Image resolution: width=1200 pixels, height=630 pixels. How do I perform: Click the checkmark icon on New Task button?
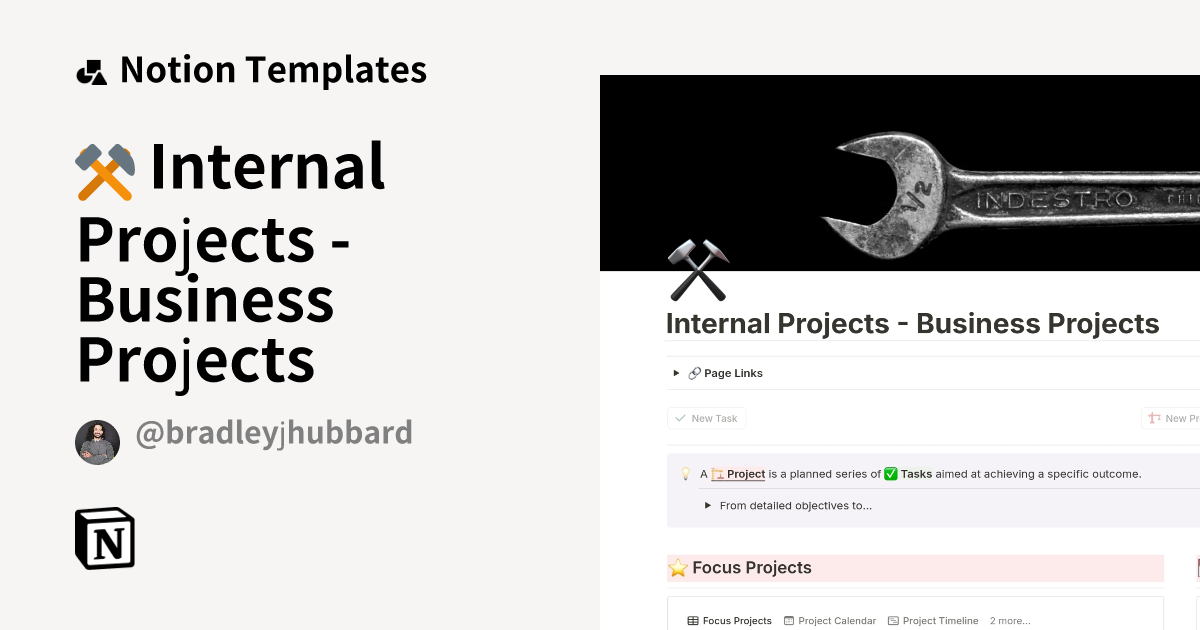click(679, 418)
